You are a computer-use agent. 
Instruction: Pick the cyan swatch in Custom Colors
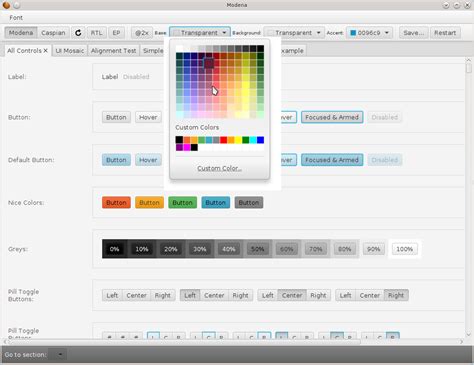[253, 140]
